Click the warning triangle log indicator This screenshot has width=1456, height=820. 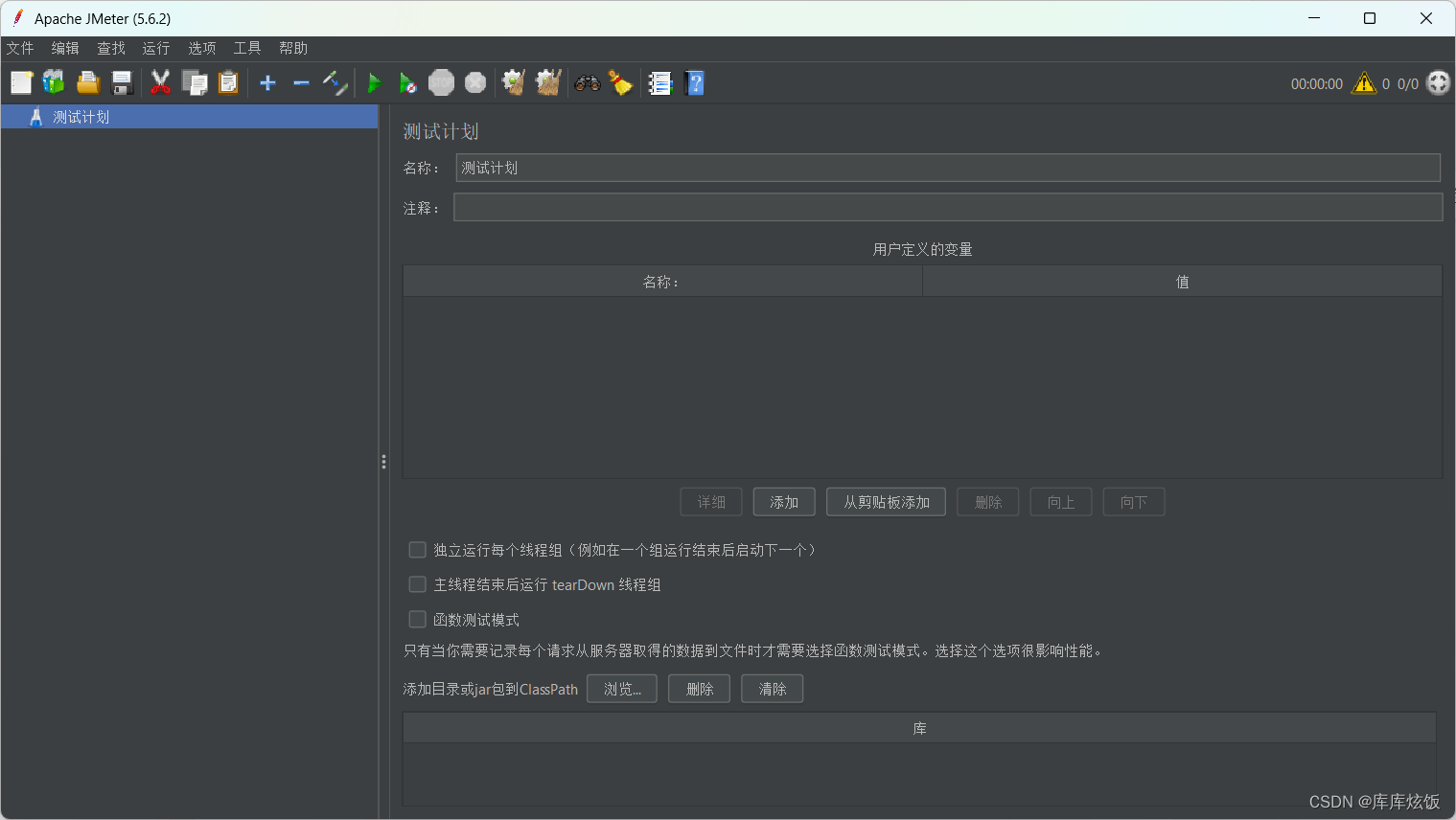1363,83
